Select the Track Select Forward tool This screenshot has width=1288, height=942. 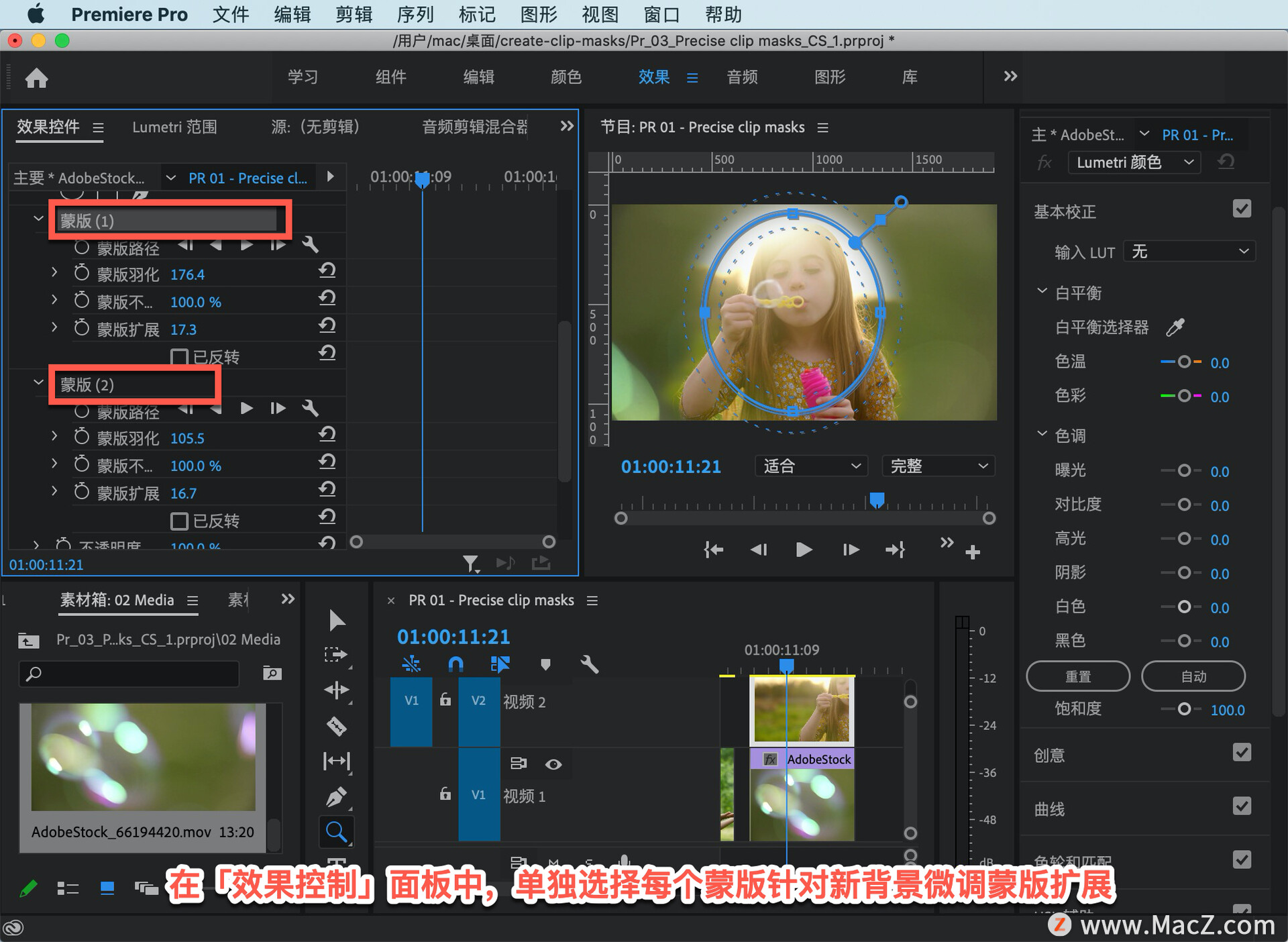tap(337, 655)
